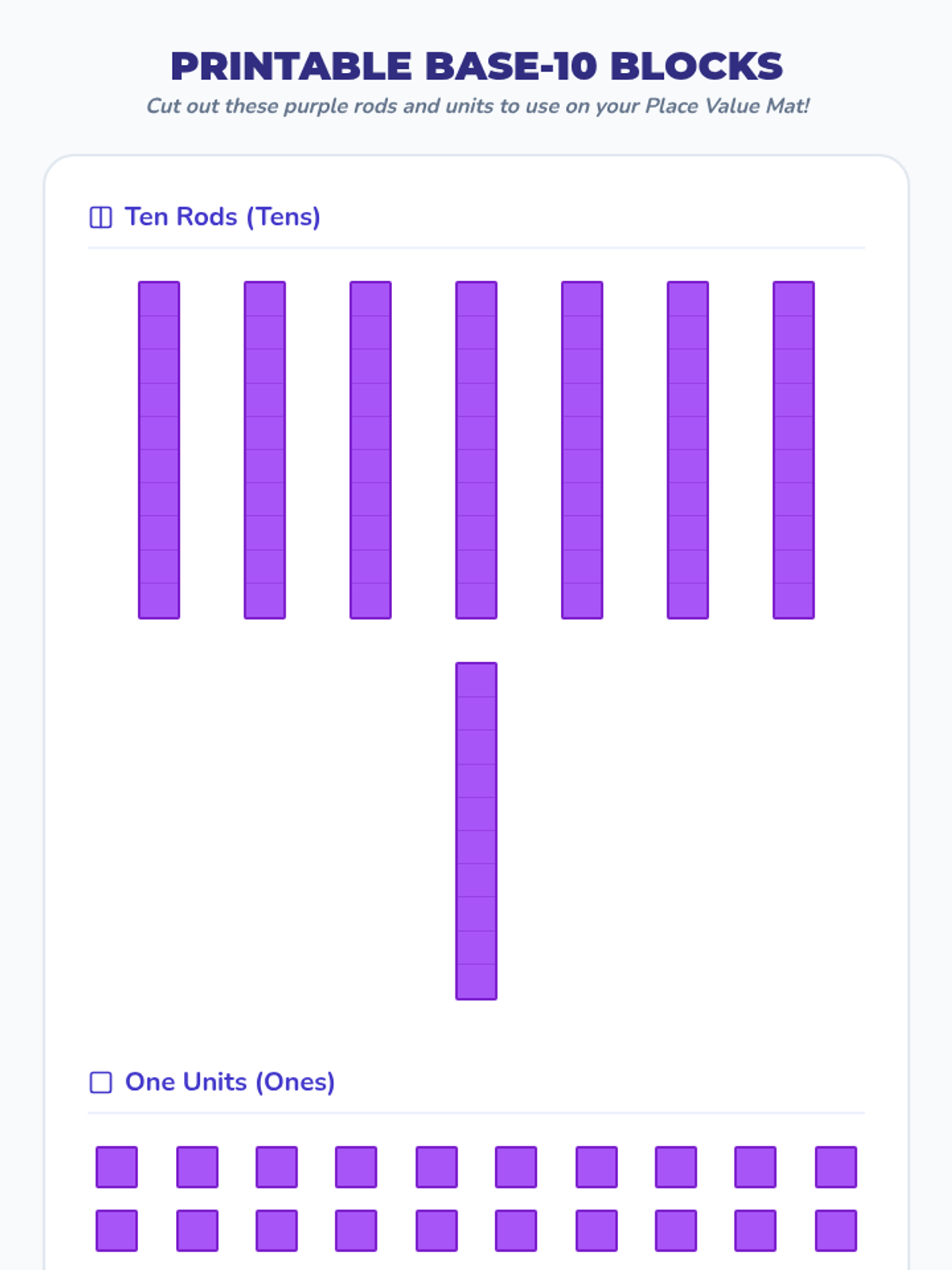Click the 'Ten Rods (Tens)' section heading
Viewport: 952px width, 1270px height.
[222, 217]
